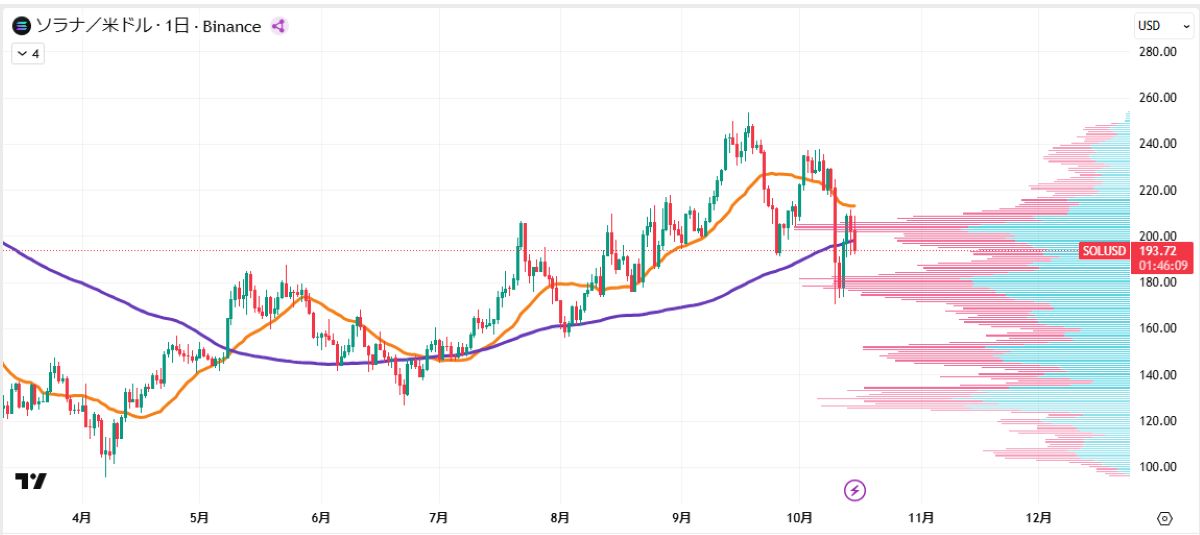Click the Solana coin logo icon

pyautogui.click(x=20, y=27)
